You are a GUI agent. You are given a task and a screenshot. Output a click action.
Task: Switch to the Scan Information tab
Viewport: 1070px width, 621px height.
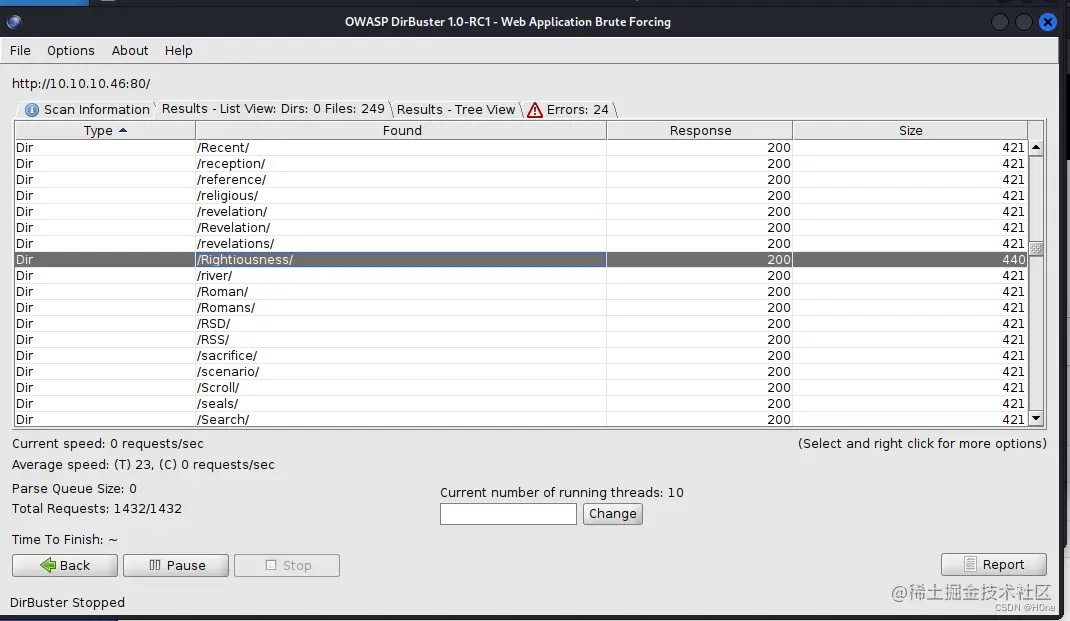pyautogui.click(x=87, y=109)
